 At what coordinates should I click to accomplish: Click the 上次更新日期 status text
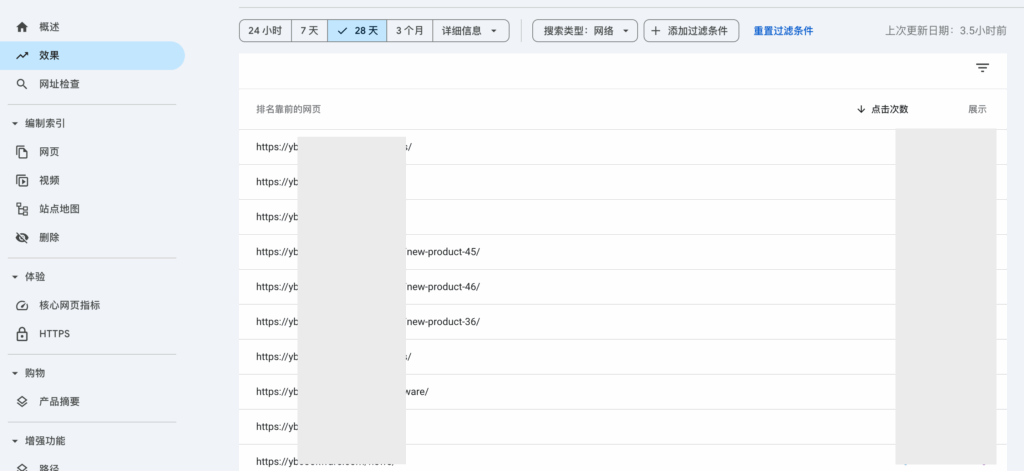pyautogui.click(x=946, y=31)
